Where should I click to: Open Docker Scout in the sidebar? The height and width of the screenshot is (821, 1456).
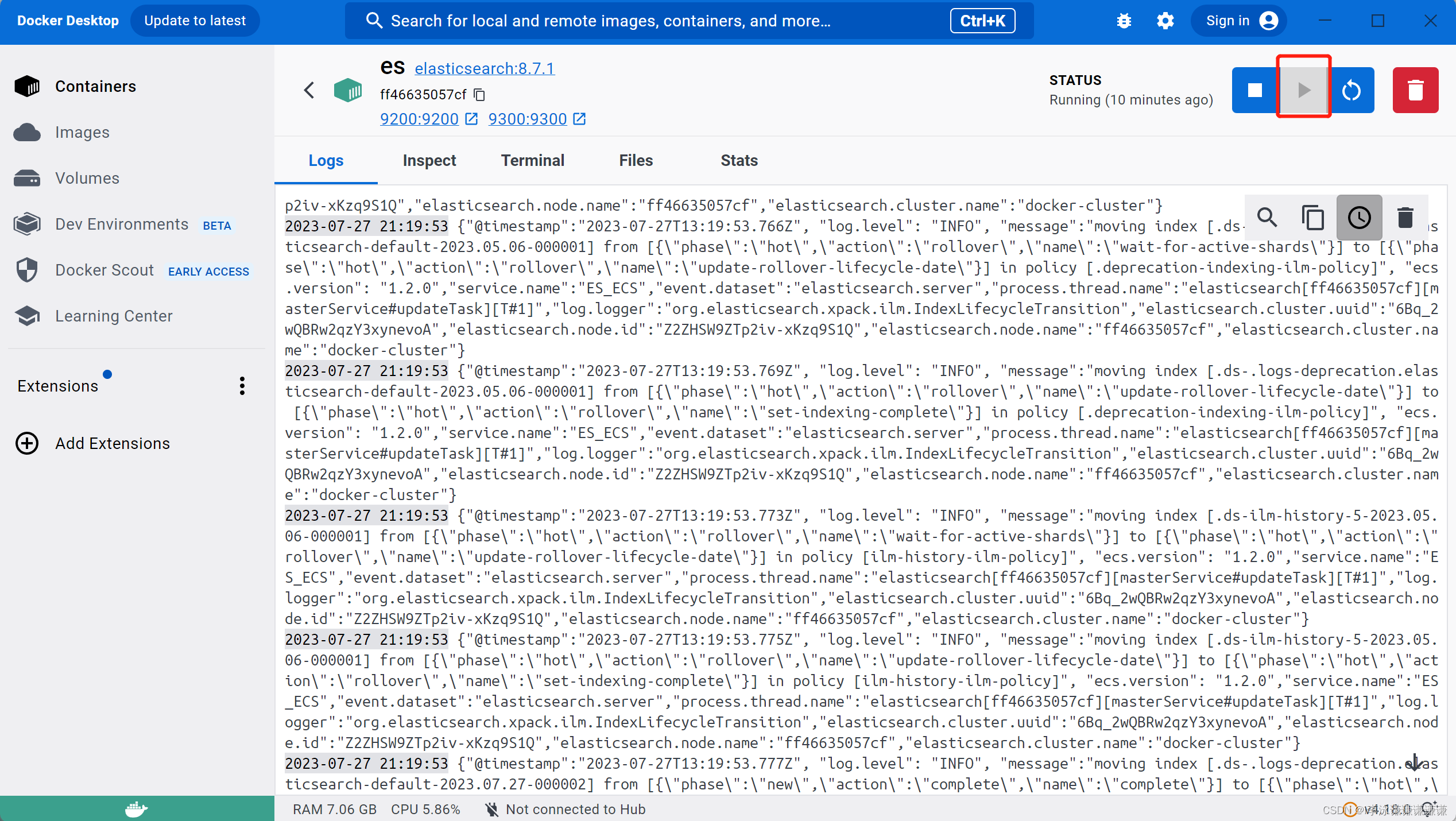(104, 270)
